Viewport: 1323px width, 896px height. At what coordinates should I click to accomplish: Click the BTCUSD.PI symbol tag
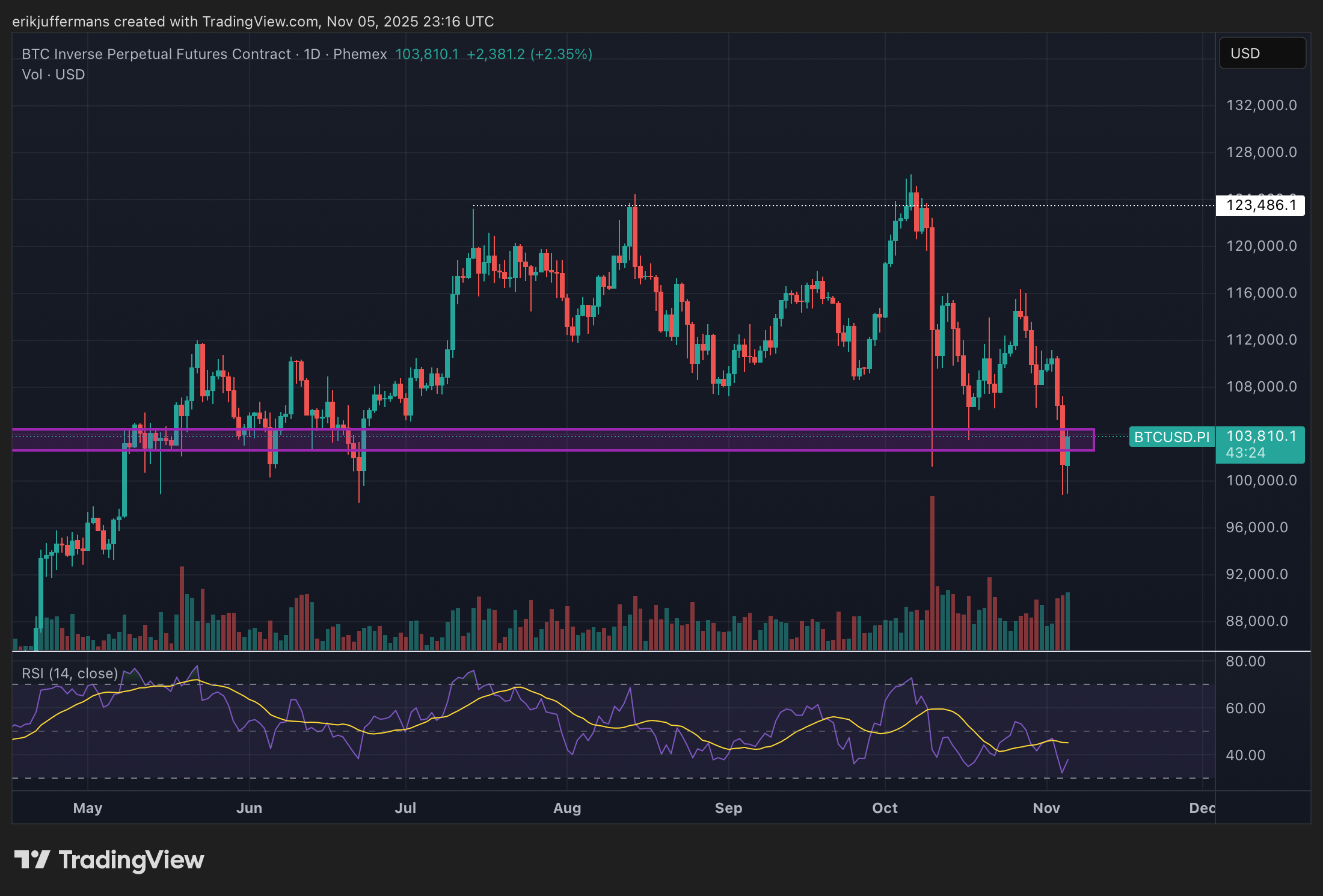coord(1171,437)
